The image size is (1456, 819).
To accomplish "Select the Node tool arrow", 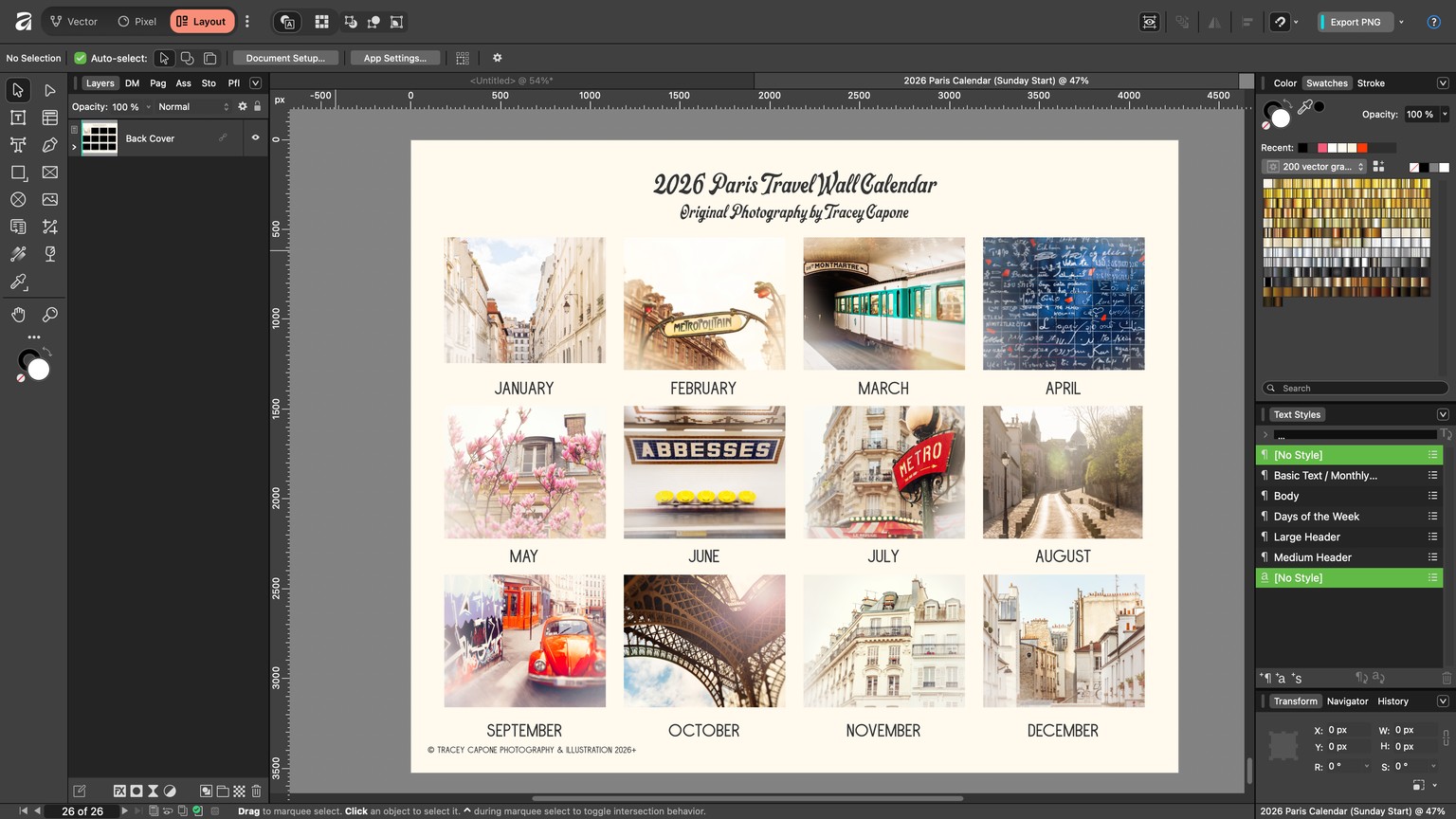I will 50,90.
